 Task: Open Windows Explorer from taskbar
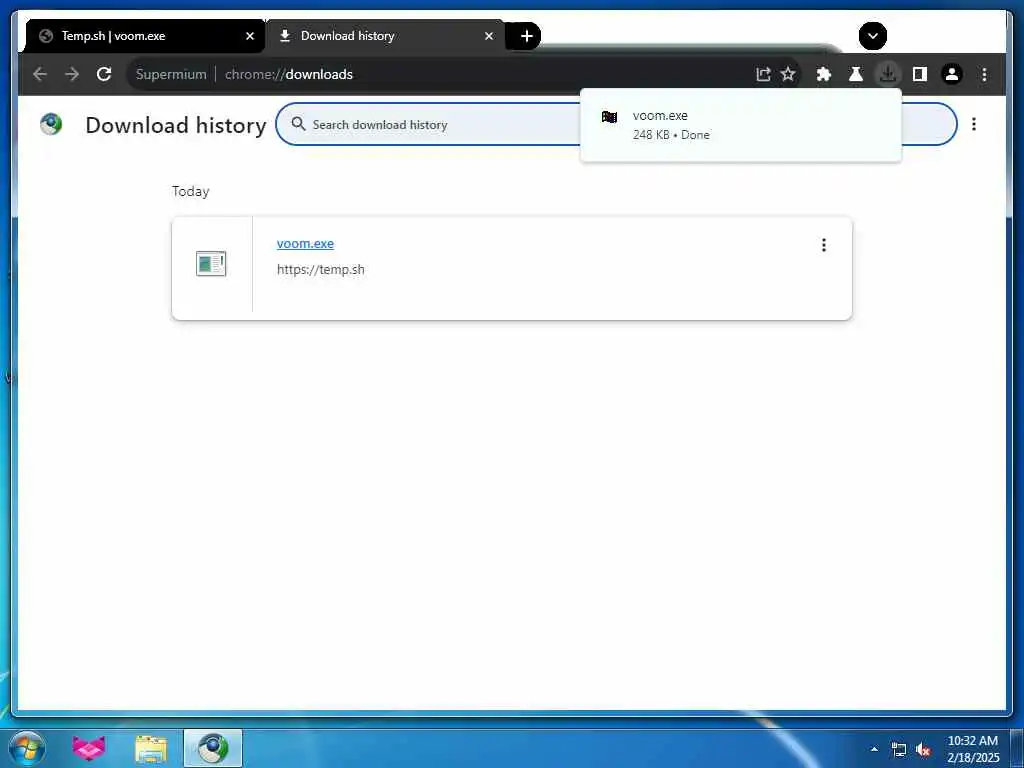151,749
